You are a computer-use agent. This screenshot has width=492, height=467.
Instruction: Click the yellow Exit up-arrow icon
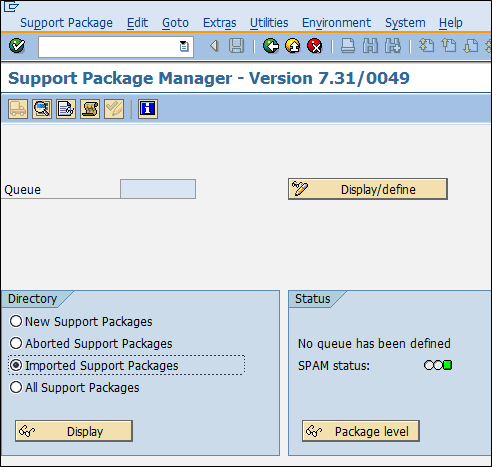point(293,46)
